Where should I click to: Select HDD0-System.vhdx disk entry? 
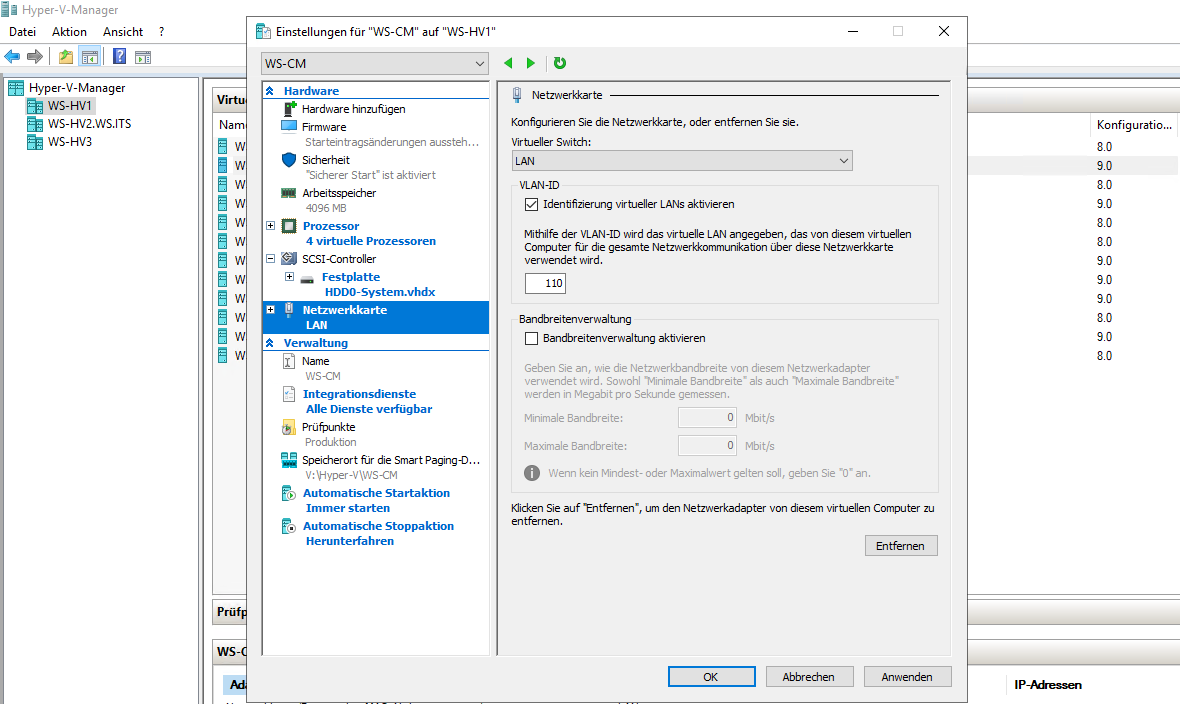tap(379, 292)
